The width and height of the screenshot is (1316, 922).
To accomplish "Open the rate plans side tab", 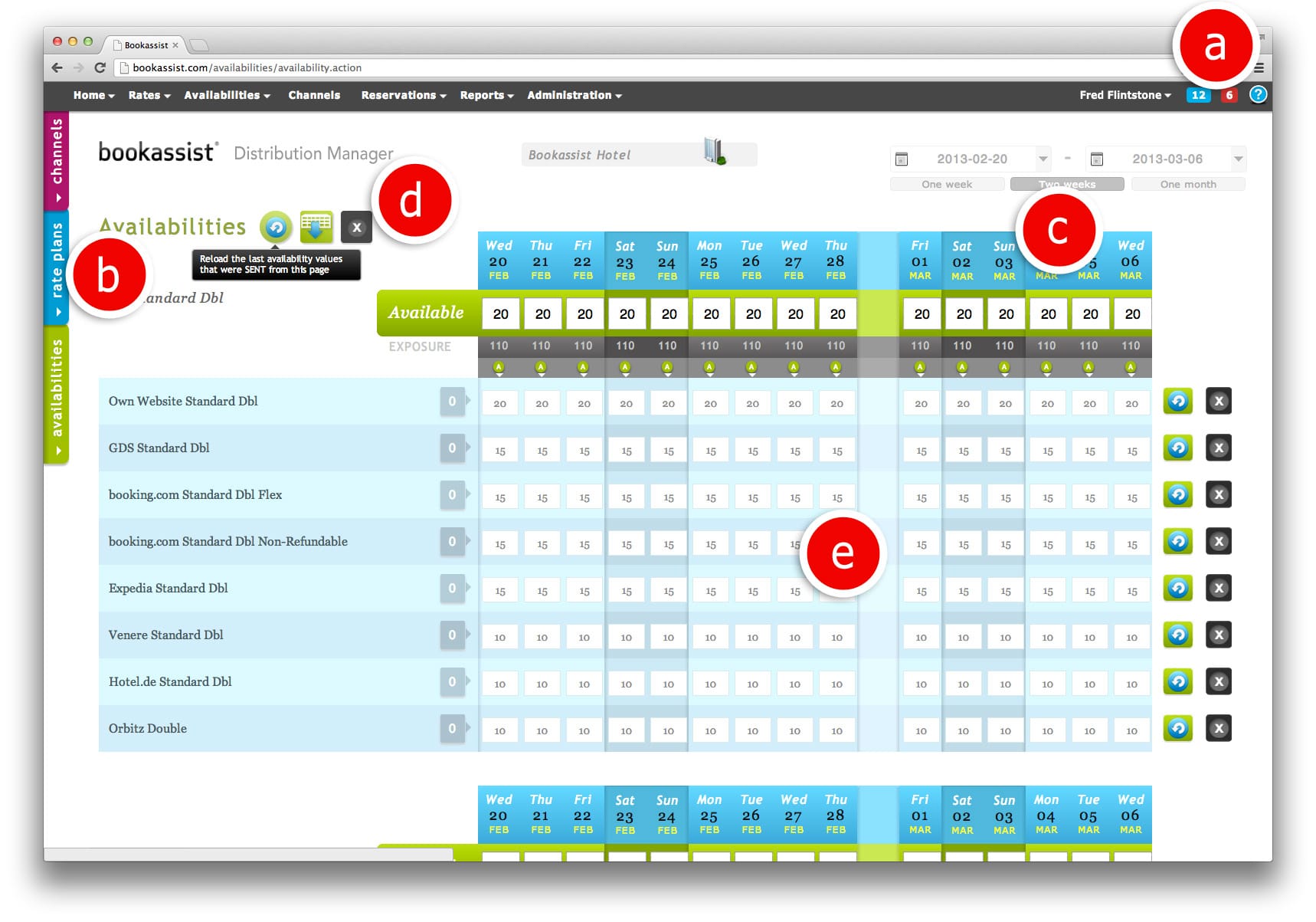I will click(x=57, y=269).
